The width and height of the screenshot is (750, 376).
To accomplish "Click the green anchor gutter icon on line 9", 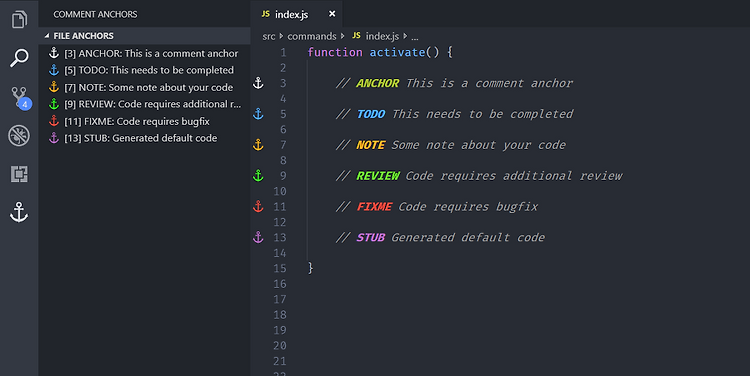I will pyautogui.click(x=258, y=176).
